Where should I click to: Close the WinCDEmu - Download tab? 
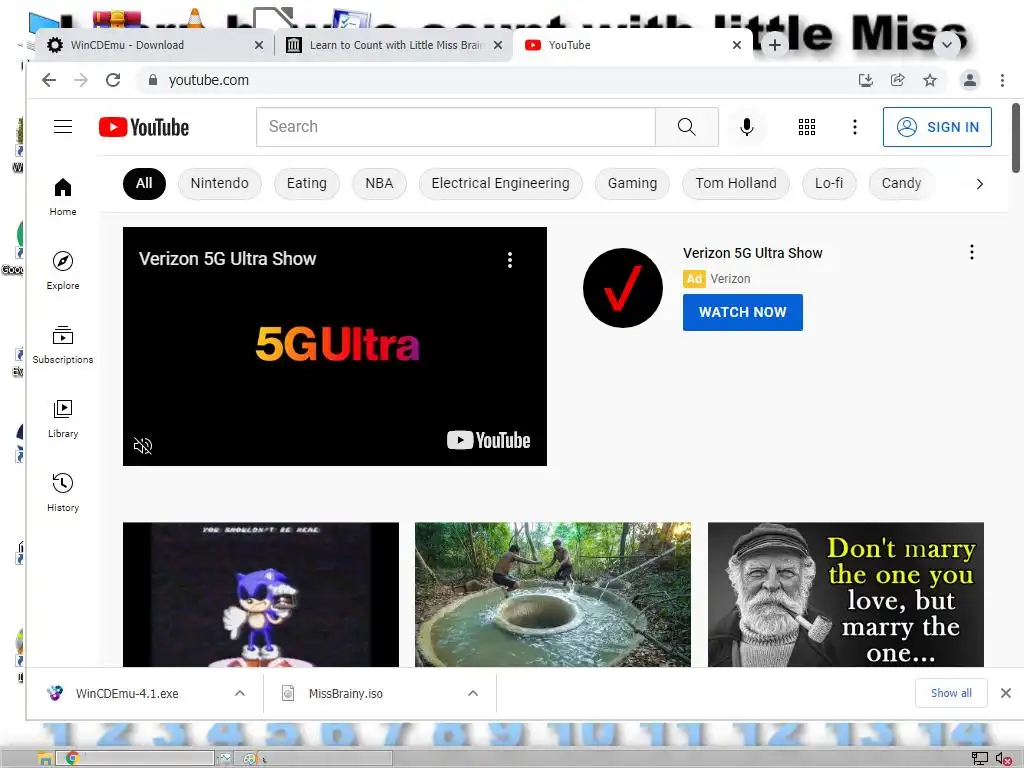[259, 45]
